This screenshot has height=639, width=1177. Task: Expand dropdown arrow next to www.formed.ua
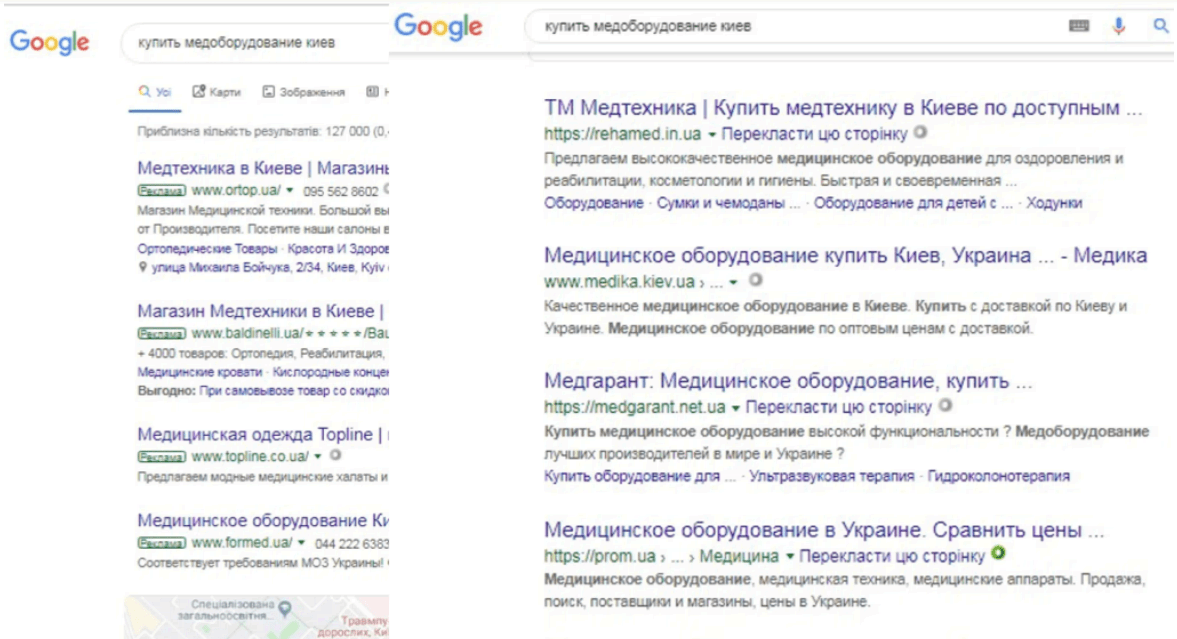[x=301, y=542]
